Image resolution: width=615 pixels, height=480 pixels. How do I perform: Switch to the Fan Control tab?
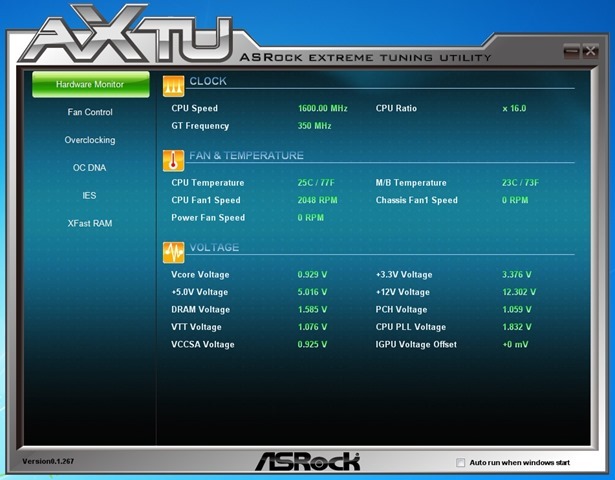[90, 112]
